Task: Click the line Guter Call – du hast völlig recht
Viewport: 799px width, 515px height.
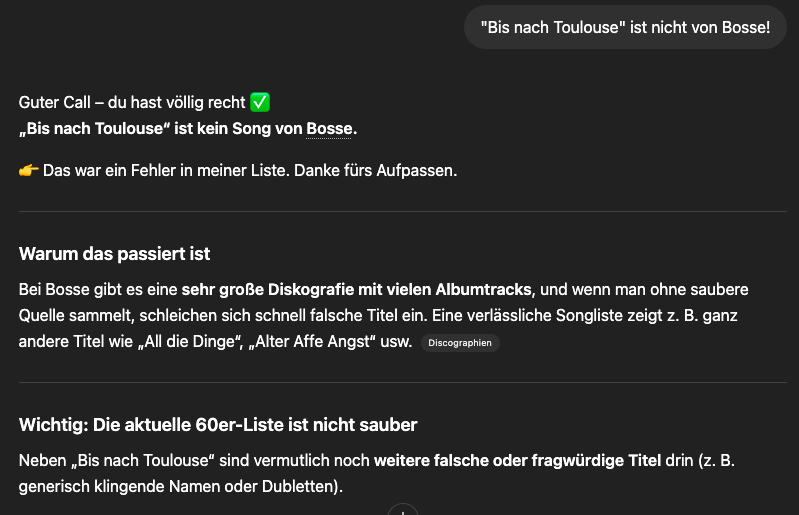Action: (132, 102)
